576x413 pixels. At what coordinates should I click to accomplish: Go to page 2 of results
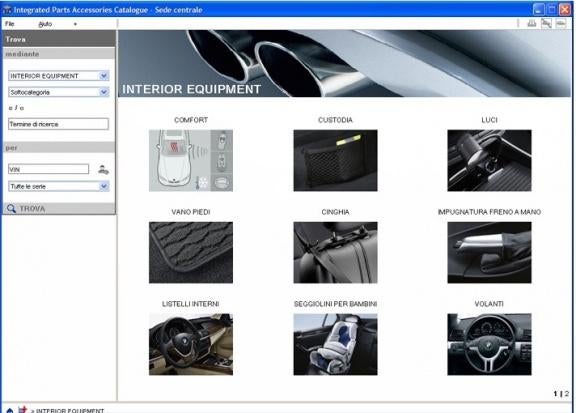567,394
